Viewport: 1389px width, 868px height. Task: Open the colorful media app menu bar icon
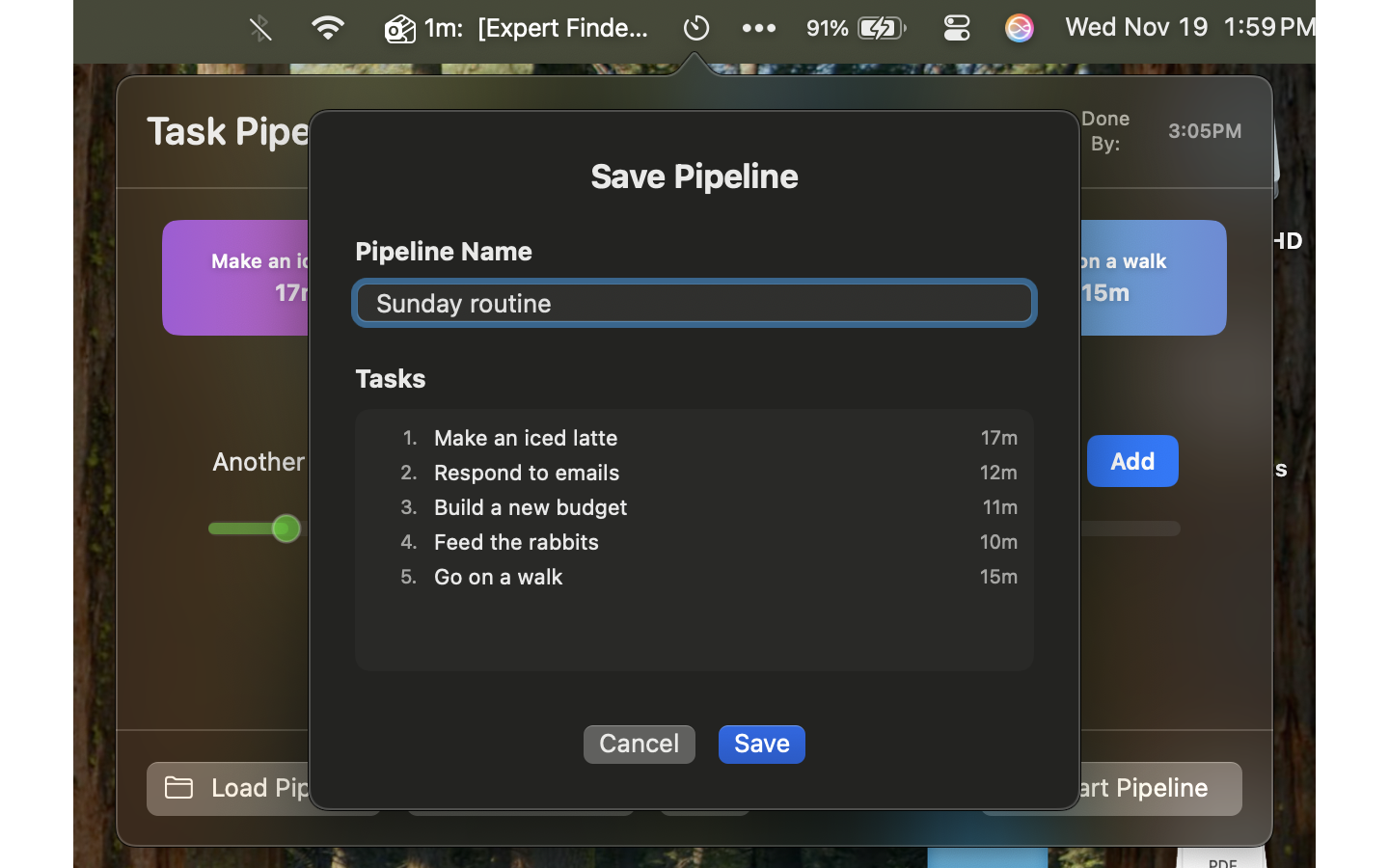coord(1019,28)
